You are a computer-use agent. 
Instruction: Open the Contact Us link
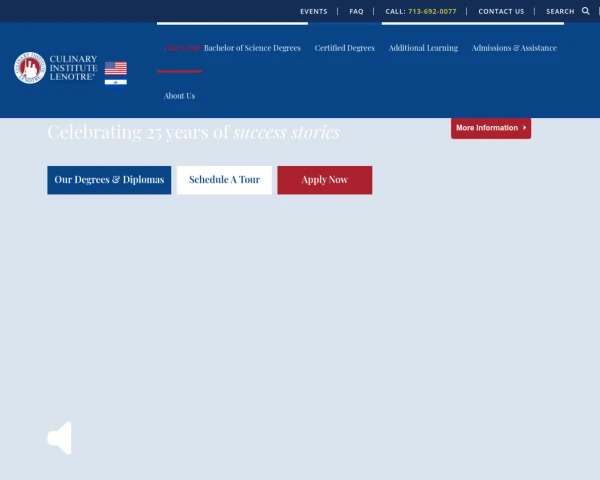(x=501, y=11)
